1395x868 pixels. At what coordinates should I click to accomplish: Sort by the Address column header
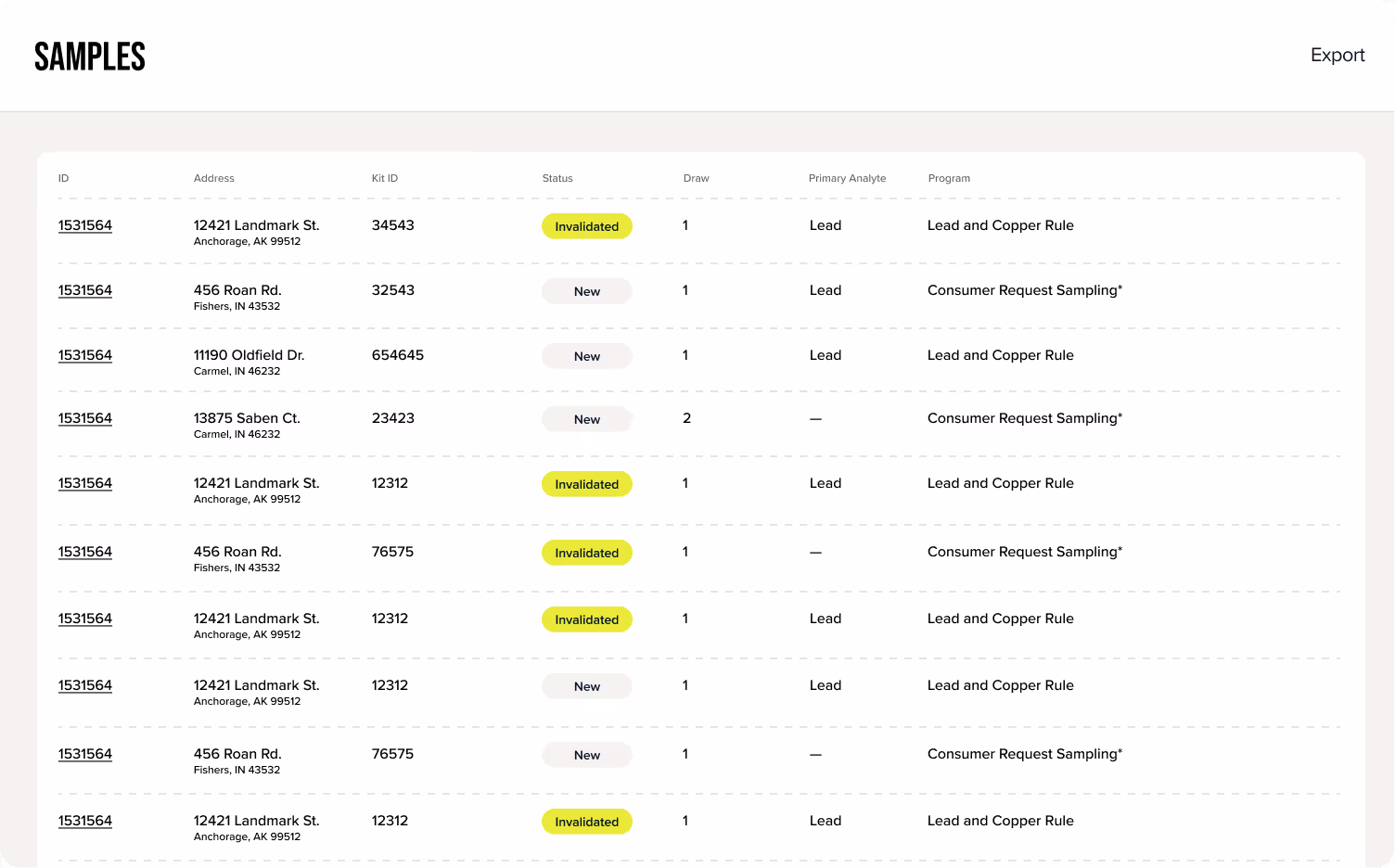pos(214,178)
